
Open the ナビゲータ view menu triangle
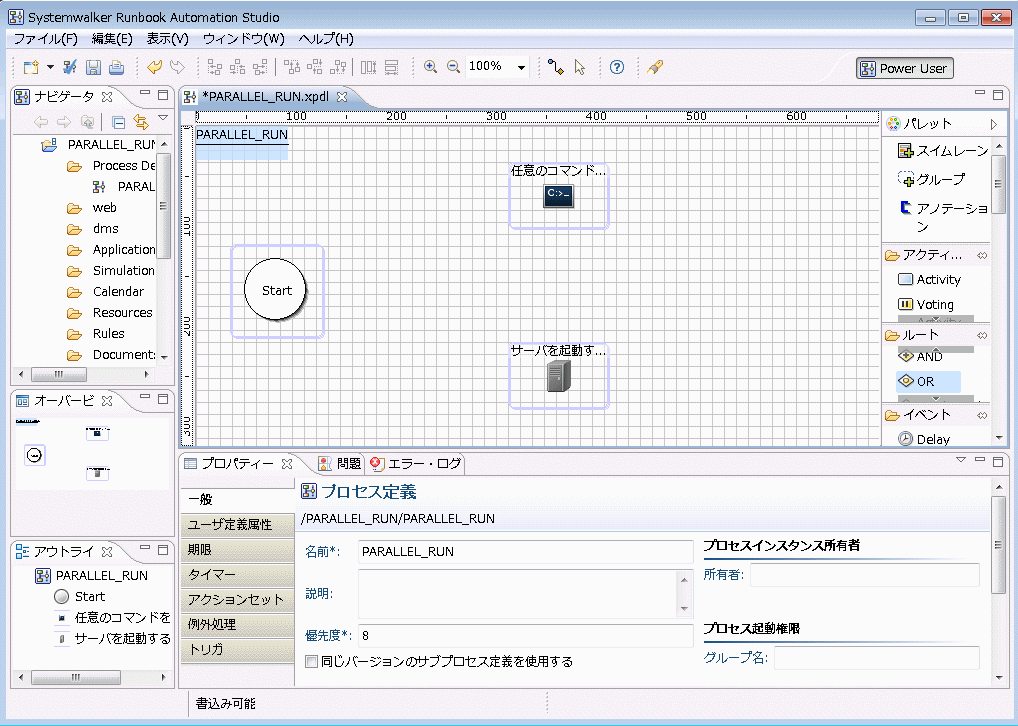pyautogui.click(x=163, y=118)
